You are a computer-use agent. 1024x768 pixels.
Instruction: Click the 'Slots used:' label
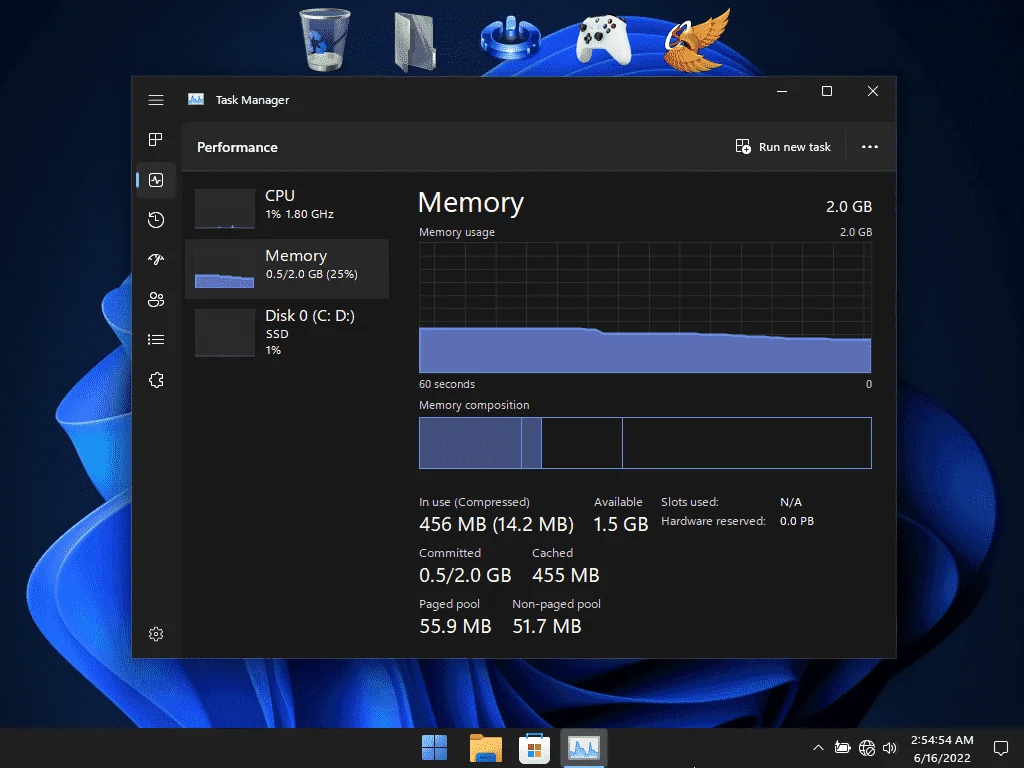[x=690, y=502]
